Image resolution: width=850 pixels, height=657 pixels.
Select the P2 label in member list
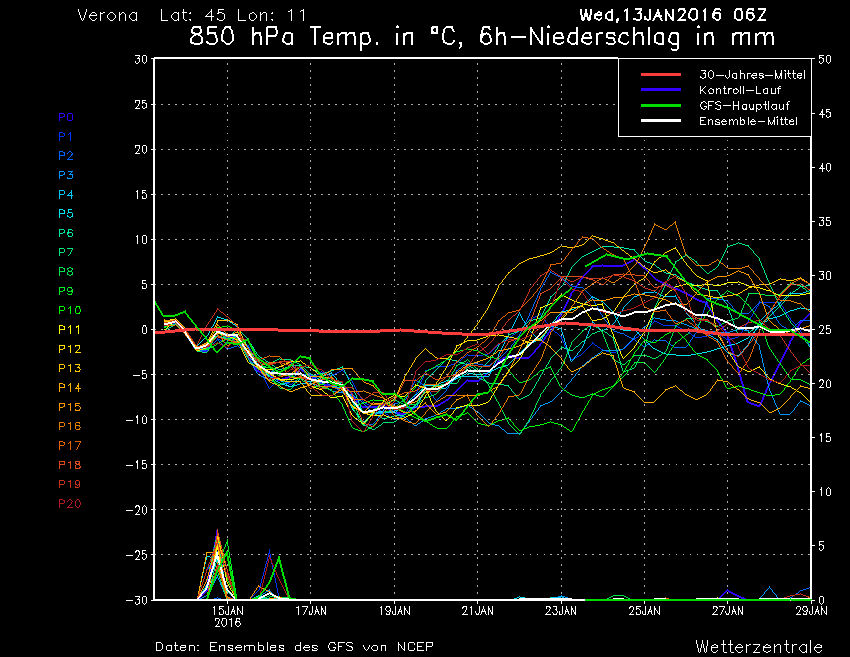[66, 156]
